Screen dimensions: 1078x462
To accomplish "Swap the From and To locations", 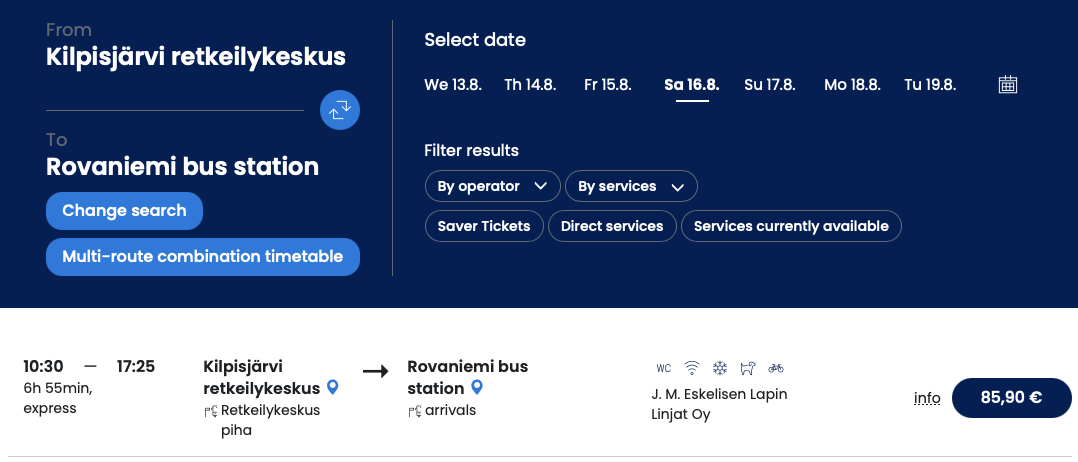I will [339, 110].
